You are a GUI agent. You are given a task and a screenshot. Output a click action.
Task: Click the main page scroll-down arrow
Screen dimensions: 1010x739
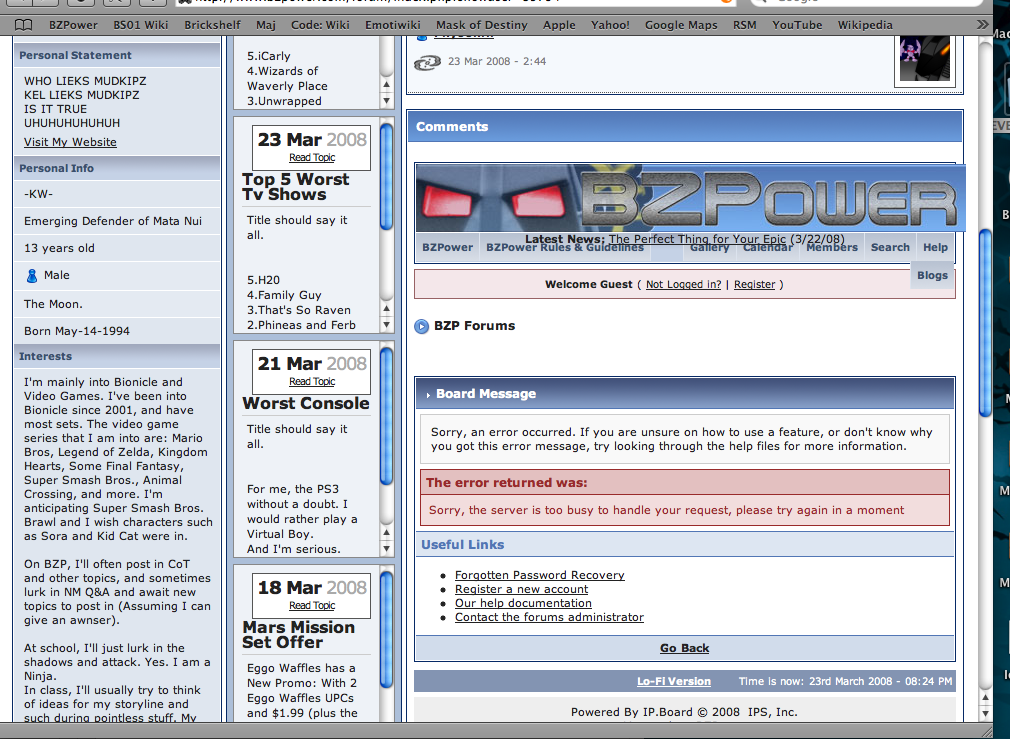(x=985, y=714)
